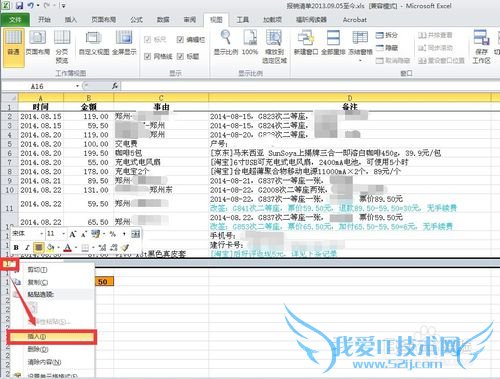Open Customize Quick Access Toolbar dropdown

click(x=63, y=6)
